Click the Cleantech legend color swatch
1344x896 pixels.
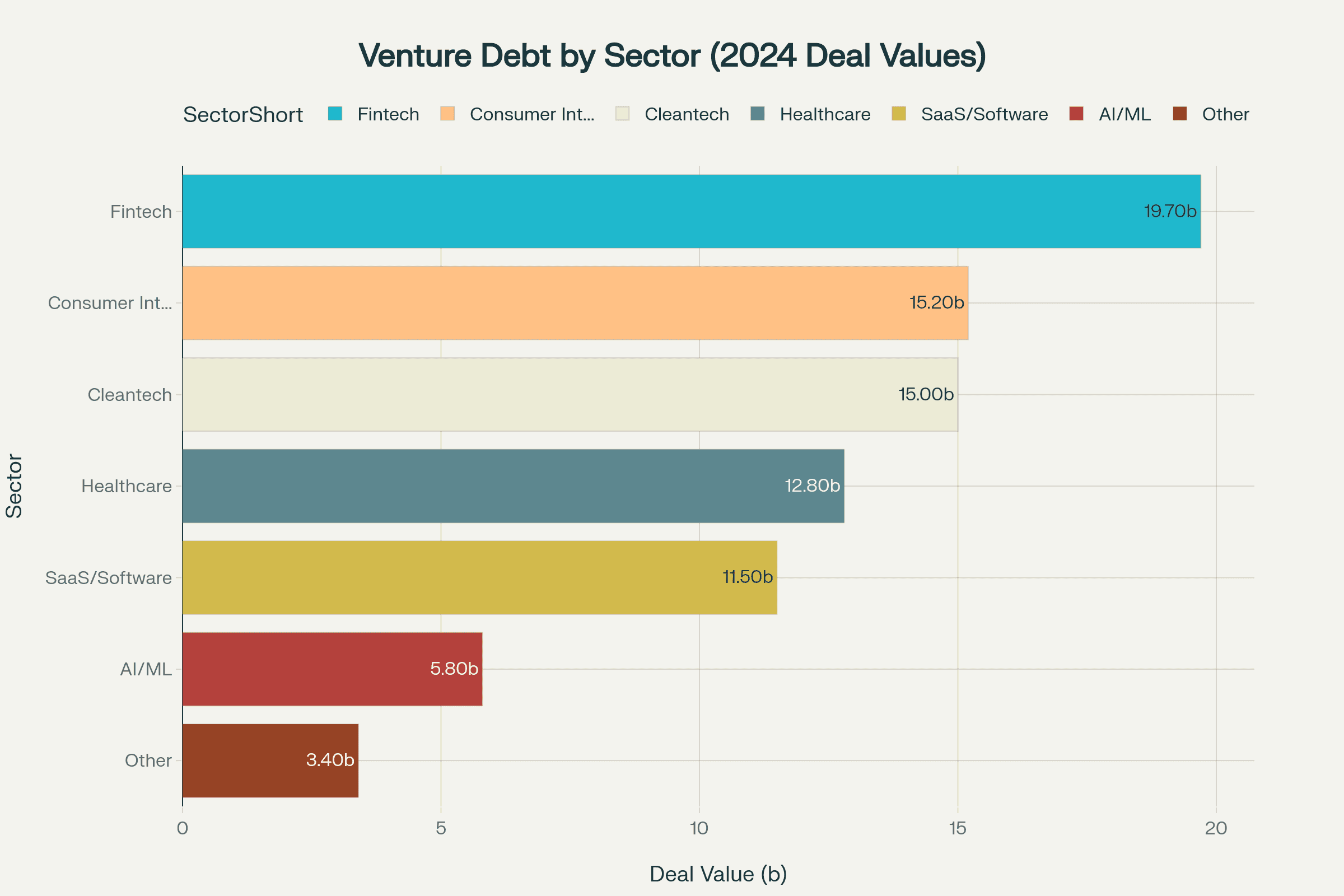click(622, 114)
